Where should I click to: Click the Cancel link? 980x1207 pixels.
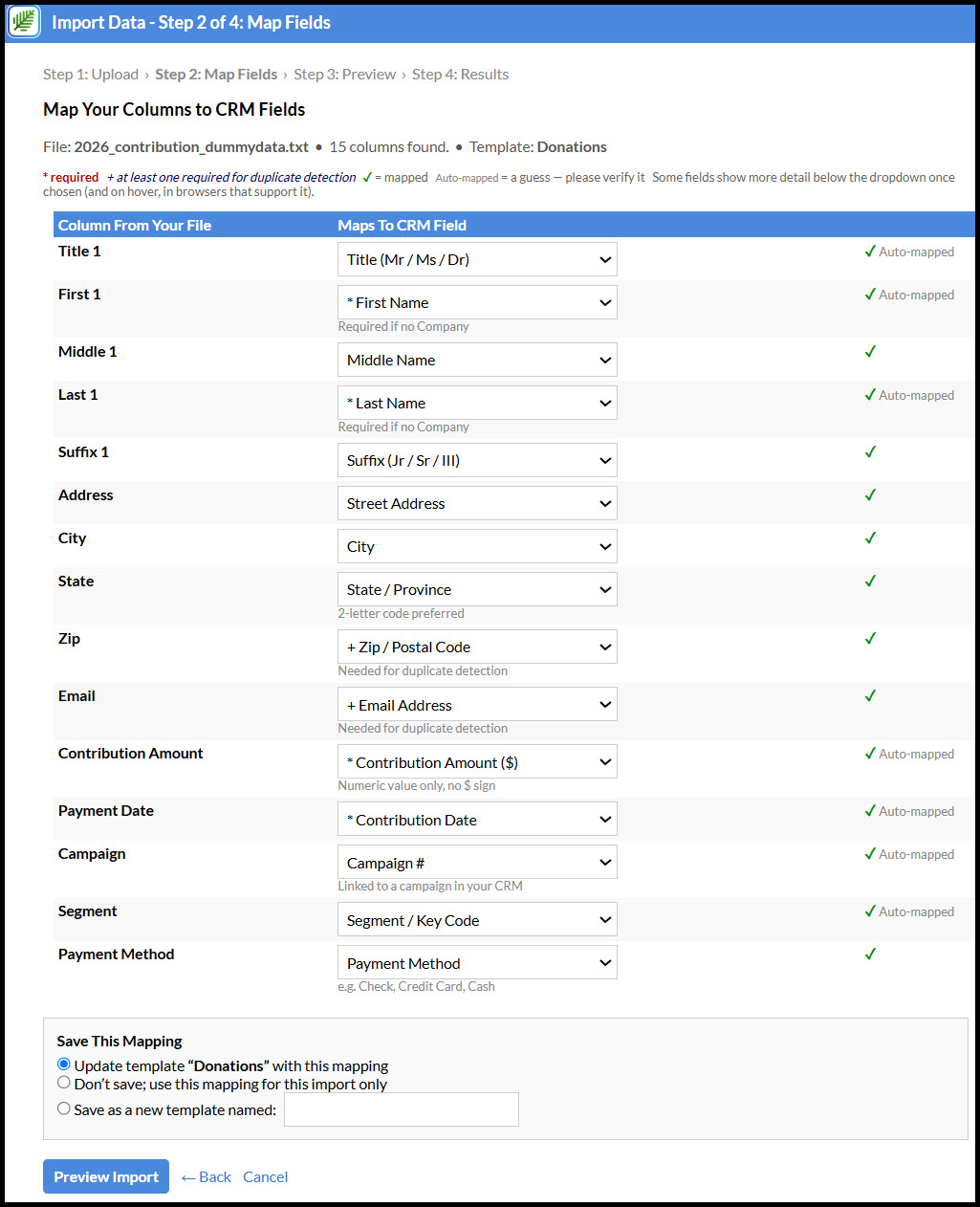pos(265,1176)
